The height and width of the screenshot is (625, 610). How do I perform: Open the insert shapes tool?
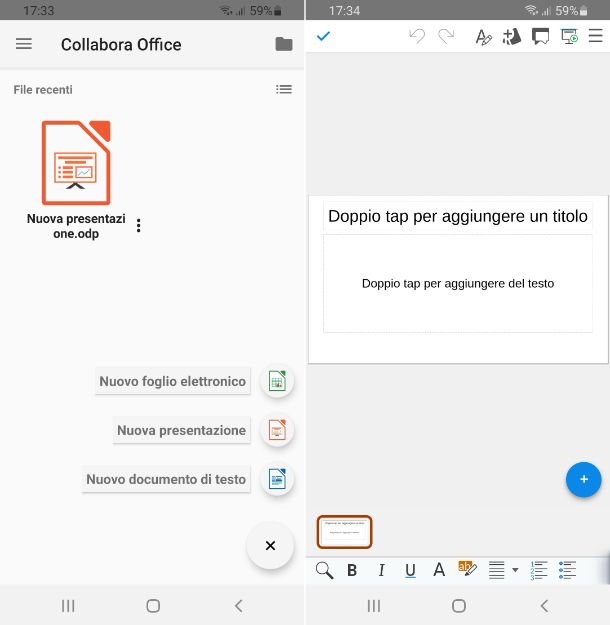[x=512, y=37]
